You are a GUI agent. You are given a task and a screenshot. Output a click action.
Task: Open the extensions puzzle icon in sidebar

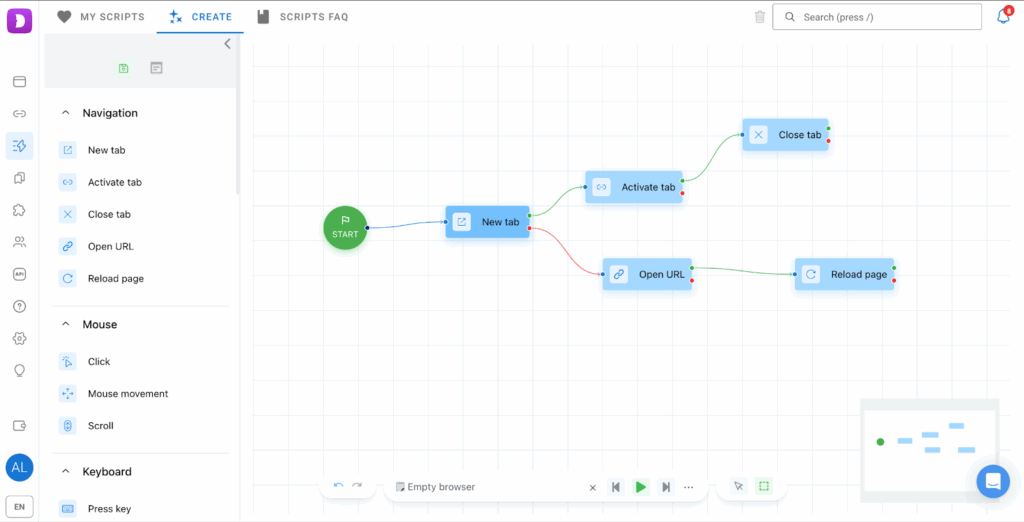19,210
